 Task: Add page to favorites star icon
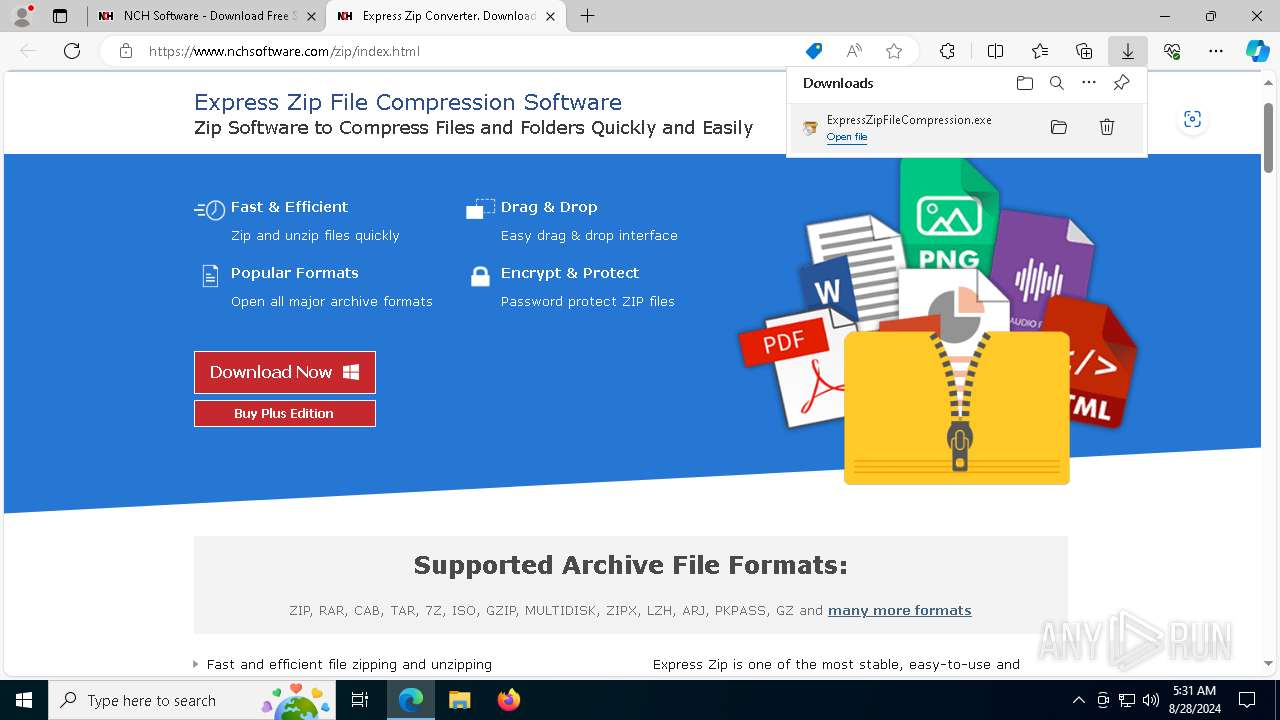(894, 51)
